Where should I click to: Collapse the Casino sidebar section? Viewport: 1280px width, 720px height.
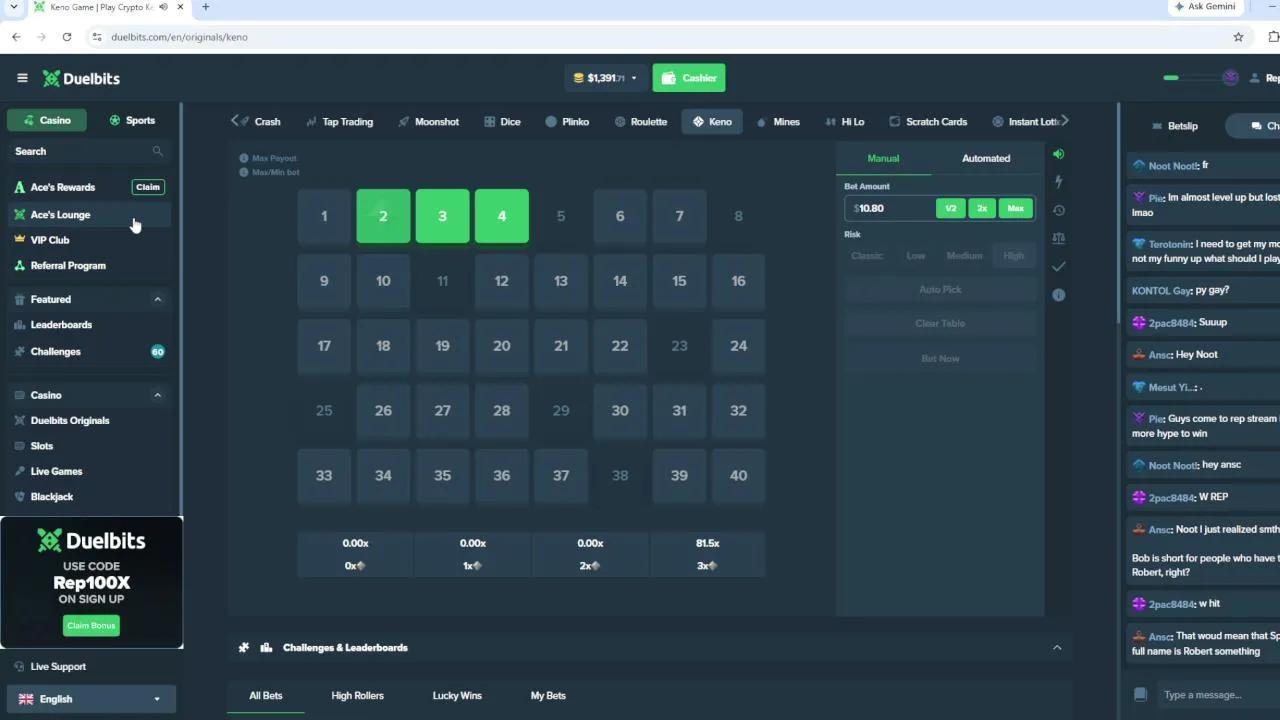point(157,395)
